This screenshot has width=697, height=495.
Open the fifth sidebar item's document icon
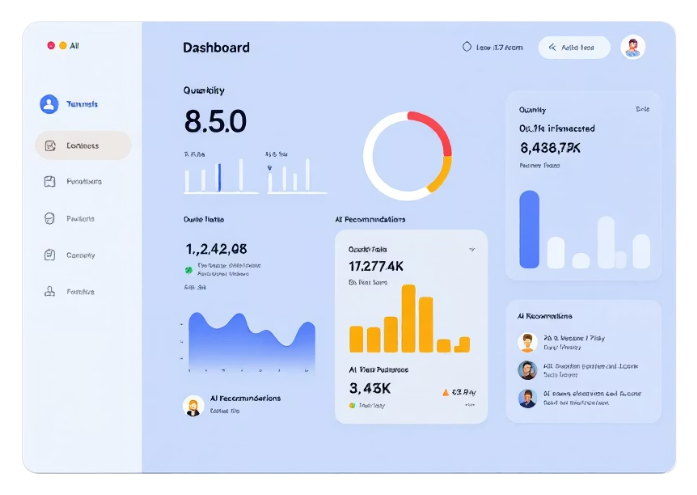(x=49, y=255)
